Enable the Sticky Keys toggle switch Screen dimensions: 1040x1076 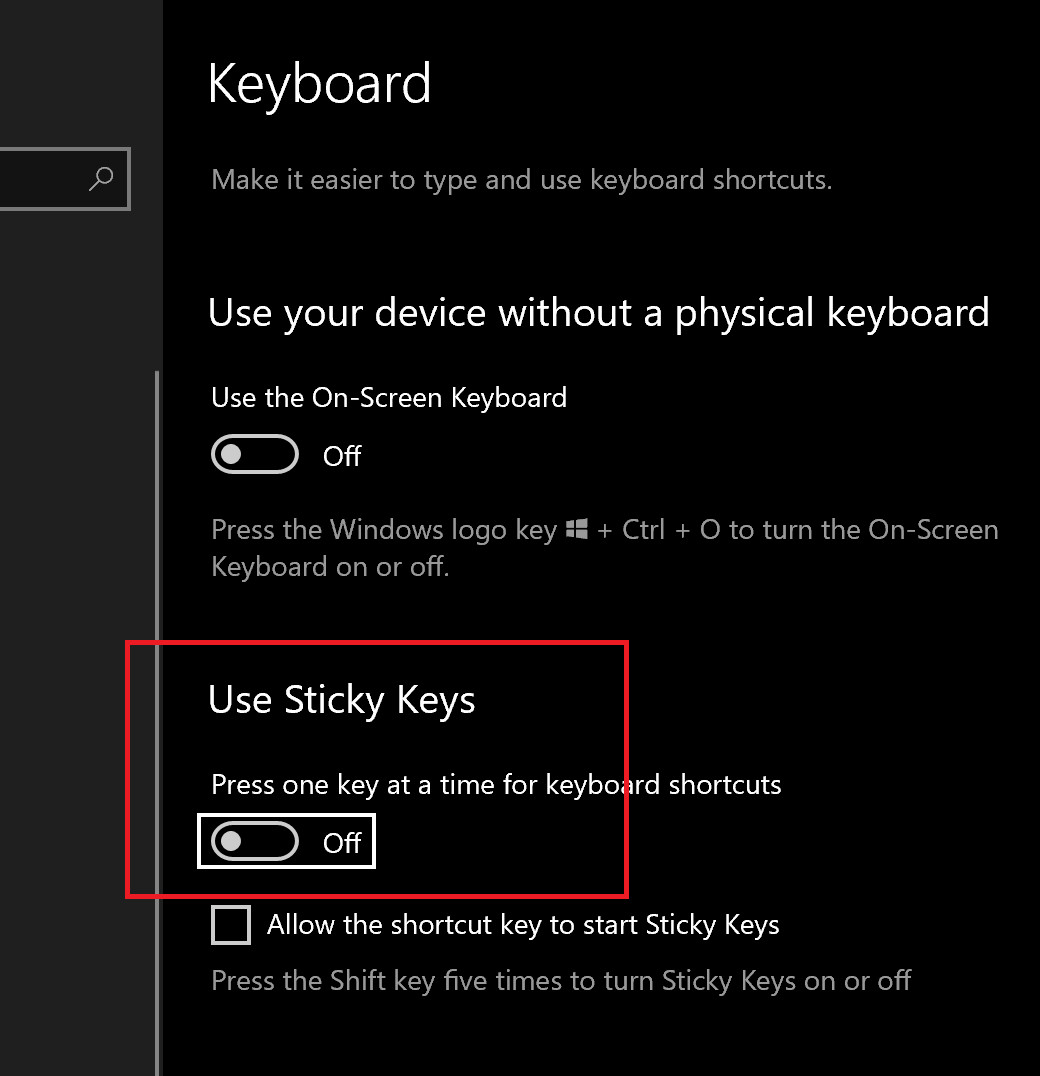pos(255,841)
